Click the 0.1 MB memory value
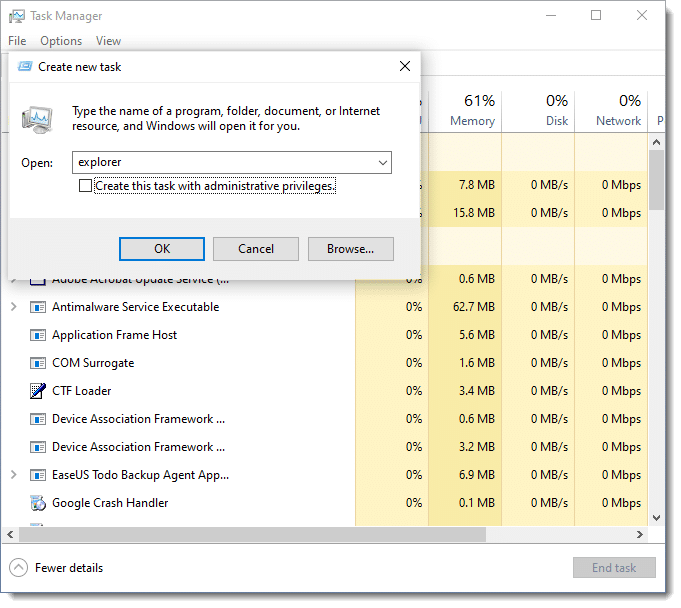The width and height of the screenshot is (681, 608). click(477, 503)
